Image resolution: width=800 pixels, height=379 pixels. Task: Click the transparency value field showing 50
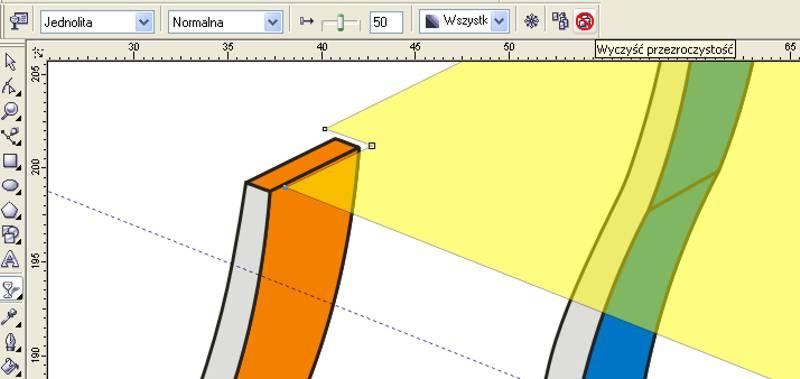[386, 22]
